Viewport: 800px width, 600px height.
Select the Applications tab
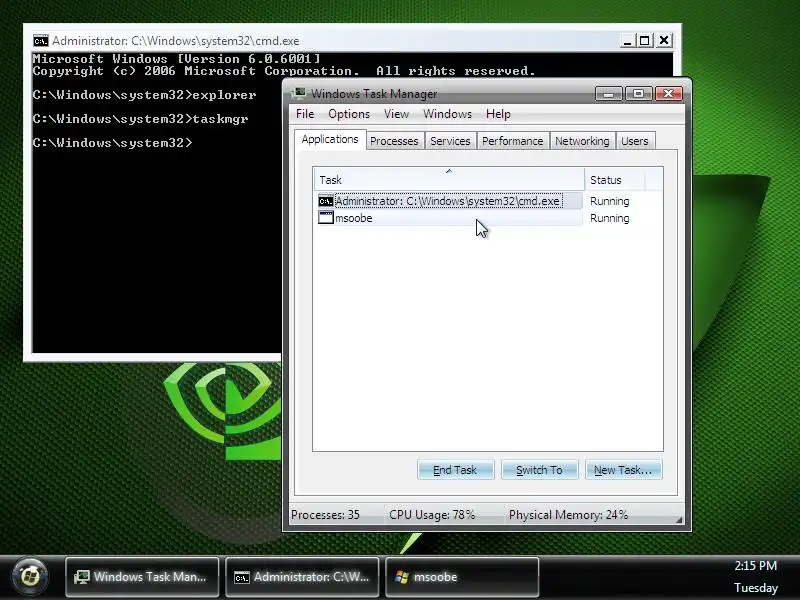point(330,139)
